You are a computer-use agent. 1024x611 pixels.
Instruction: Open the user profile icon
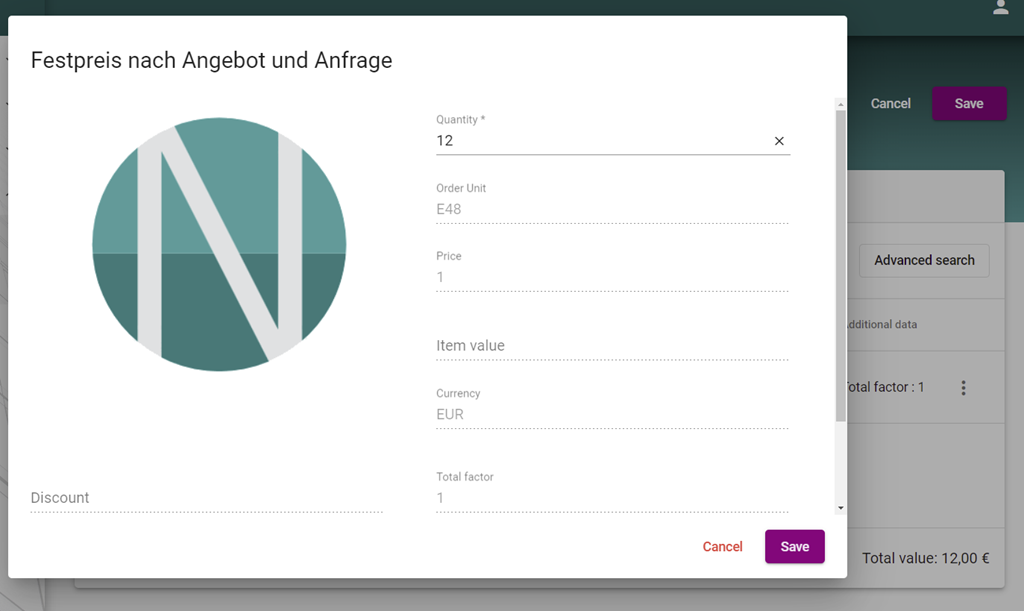coord(1000,8)
